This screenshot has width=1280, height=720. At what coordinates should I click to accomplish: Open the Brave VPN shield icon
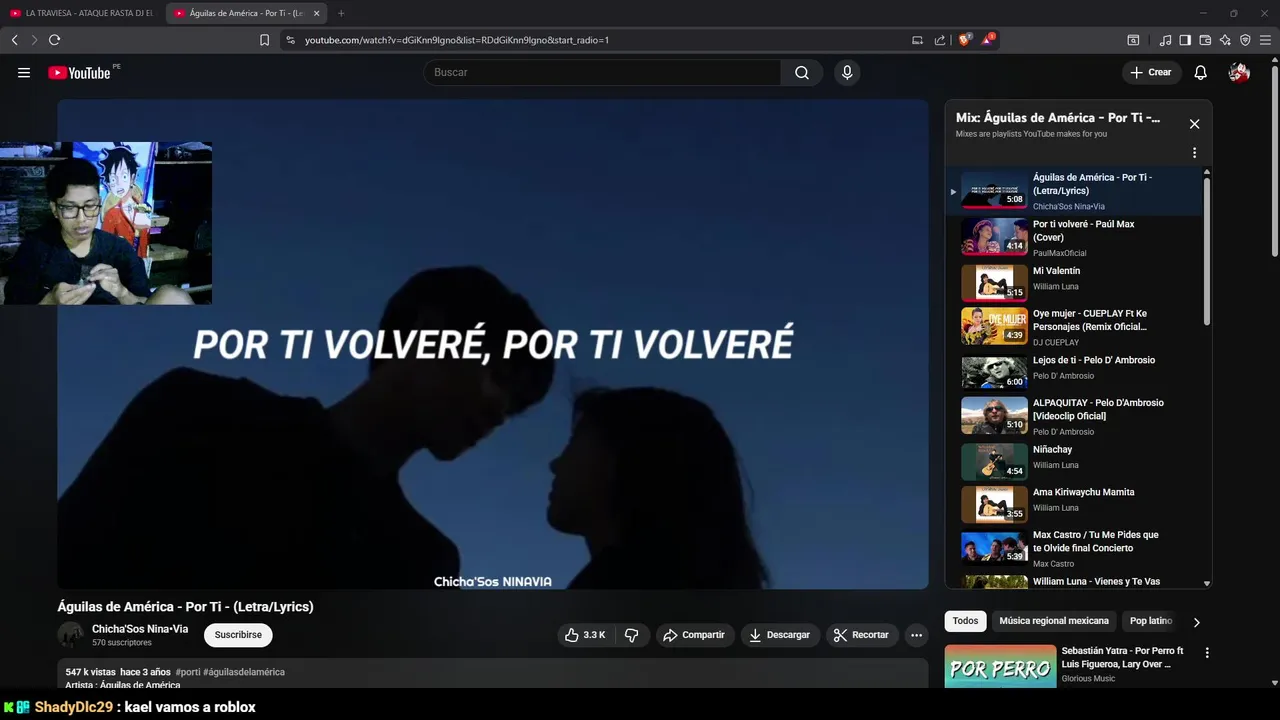1245,40
